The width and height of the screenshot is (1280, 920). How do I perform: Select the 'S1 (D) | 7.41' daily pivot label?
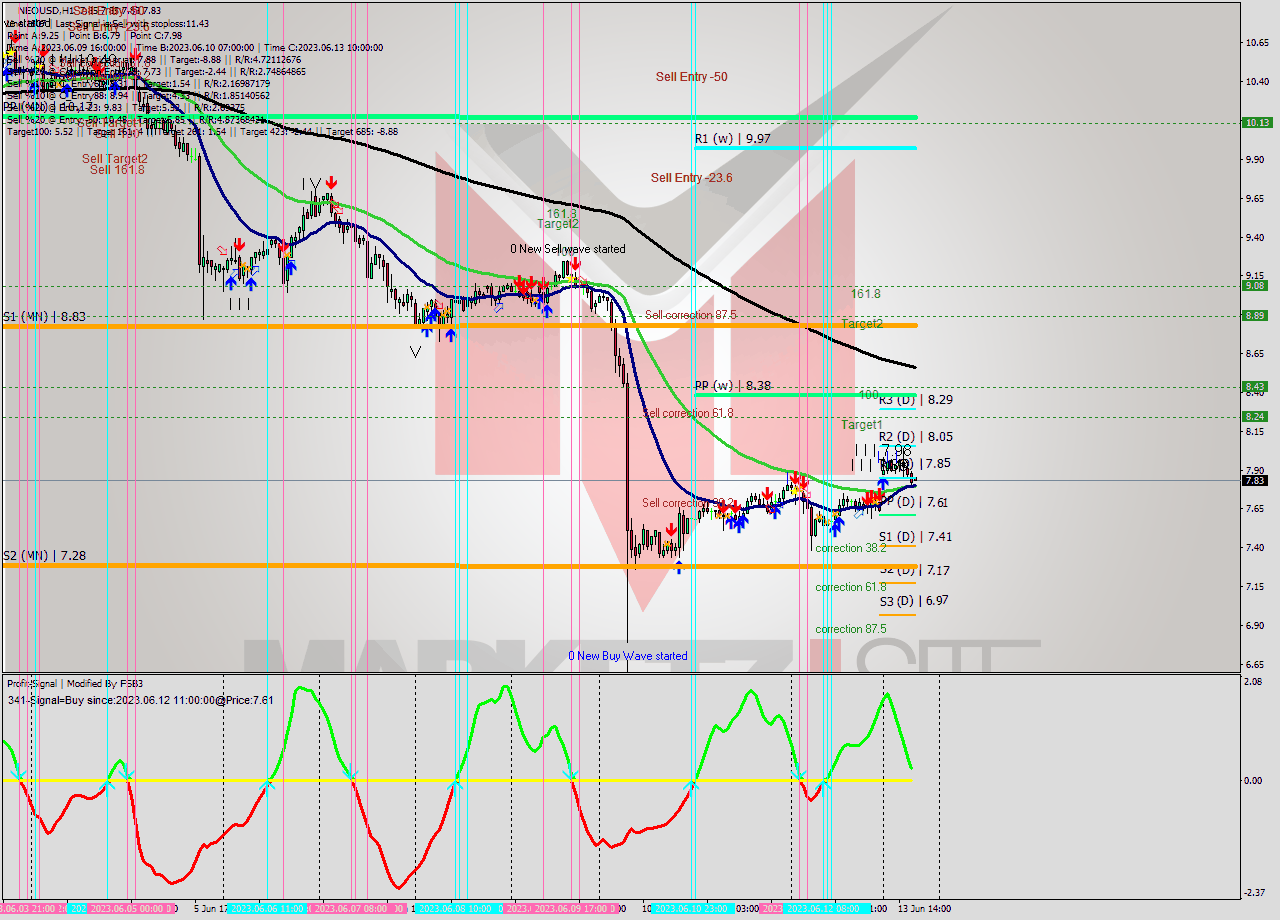pos(915,537)
